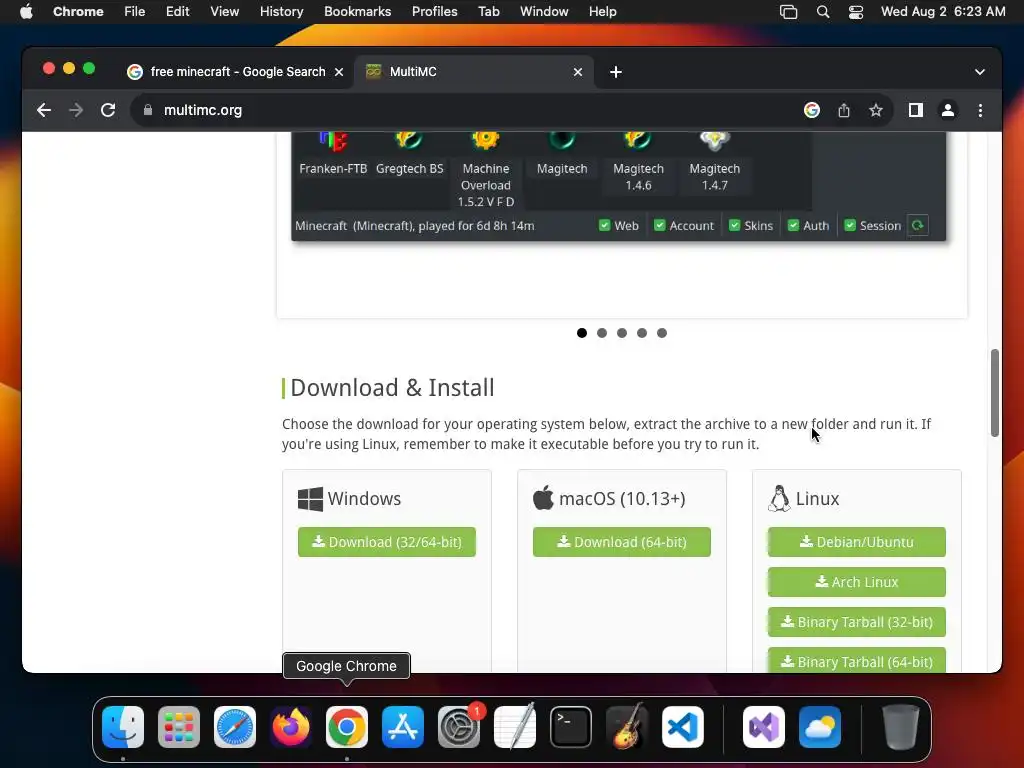
Task: Open the Chrome three-dot menu
Action: [980, 110]
